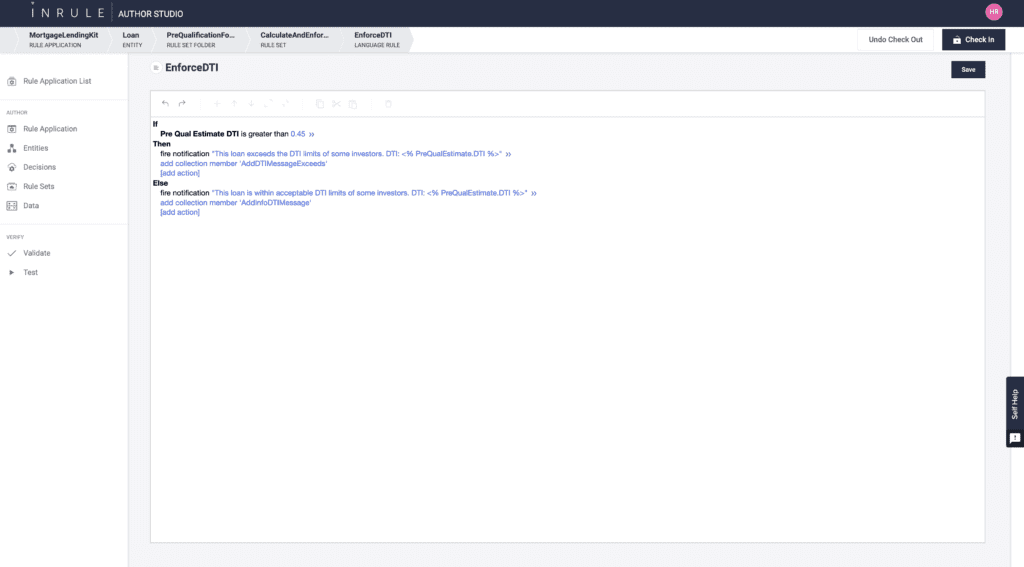Edit the 'loan exceeds the DTI limits' notification text
Screen dimensions: 1024x567
pyautogui.click(x=357, y=154)
